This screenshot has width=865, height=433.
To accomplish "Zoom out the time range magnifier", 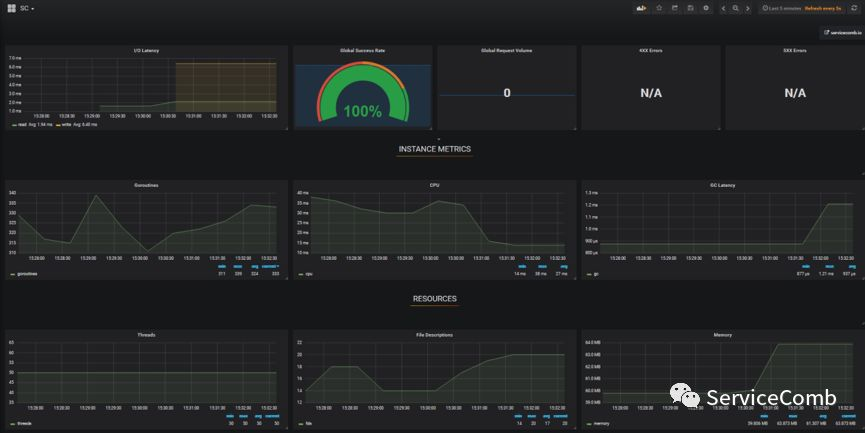I will (x=735, y=8).
